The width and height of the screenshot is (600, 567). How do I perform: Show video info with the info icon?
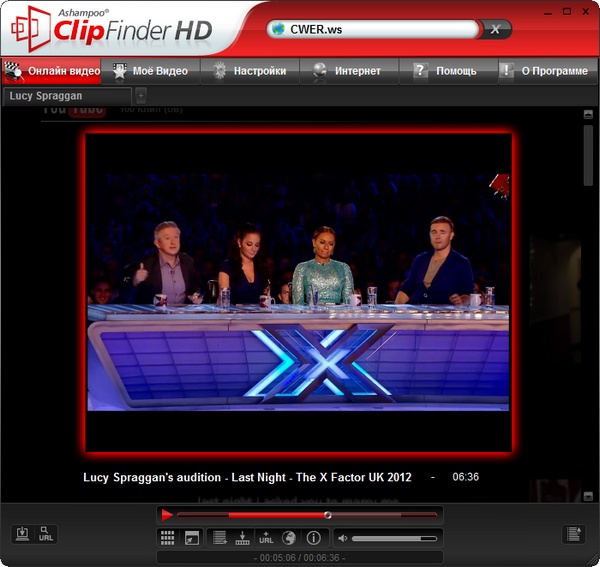pos(313,538)
